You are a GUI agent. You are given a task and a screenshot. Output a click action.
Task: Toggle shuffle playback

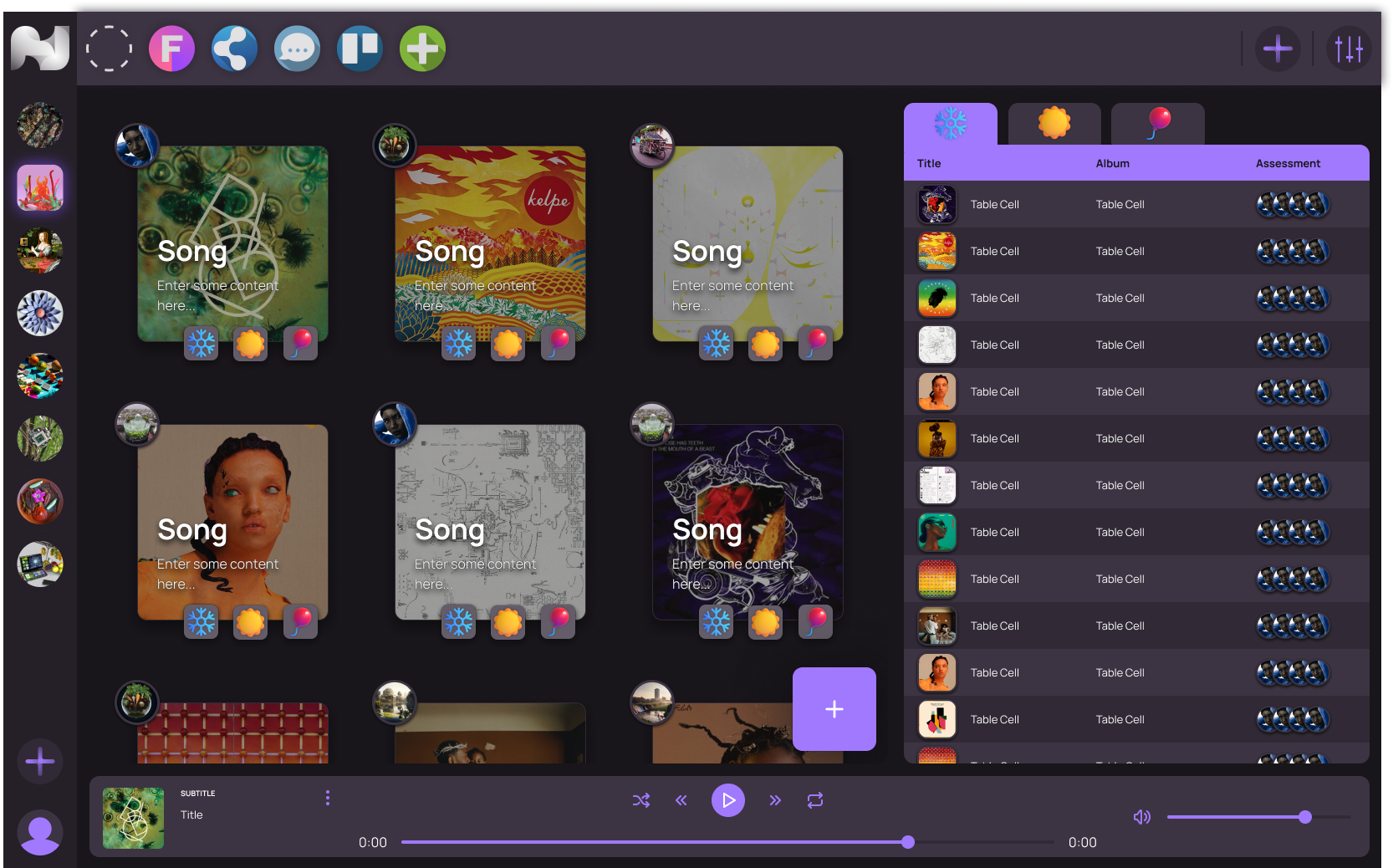[x=641, y=800]
